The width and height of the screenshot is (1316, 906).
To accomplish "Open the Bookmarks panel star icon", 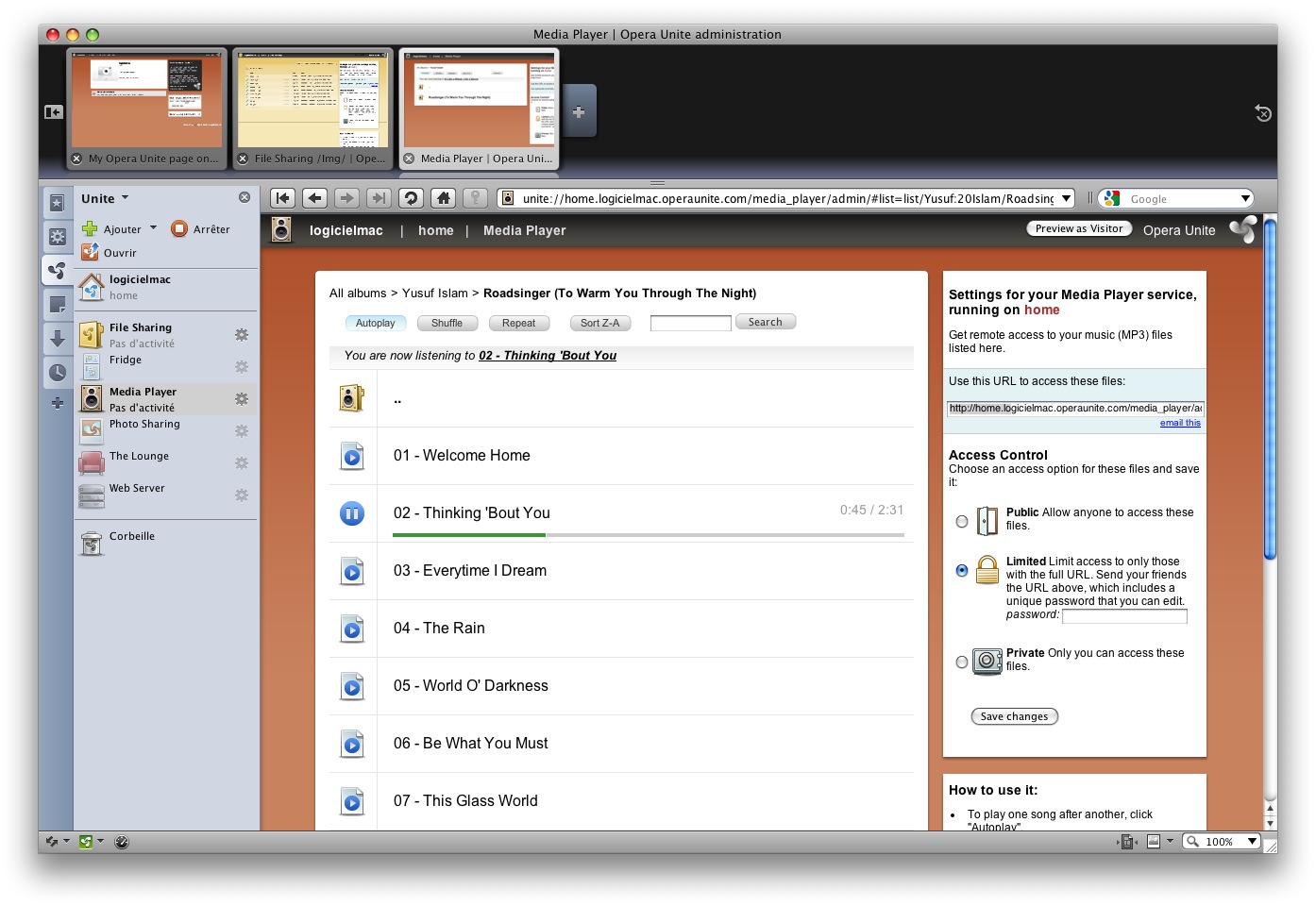I will tap(58, 203).
